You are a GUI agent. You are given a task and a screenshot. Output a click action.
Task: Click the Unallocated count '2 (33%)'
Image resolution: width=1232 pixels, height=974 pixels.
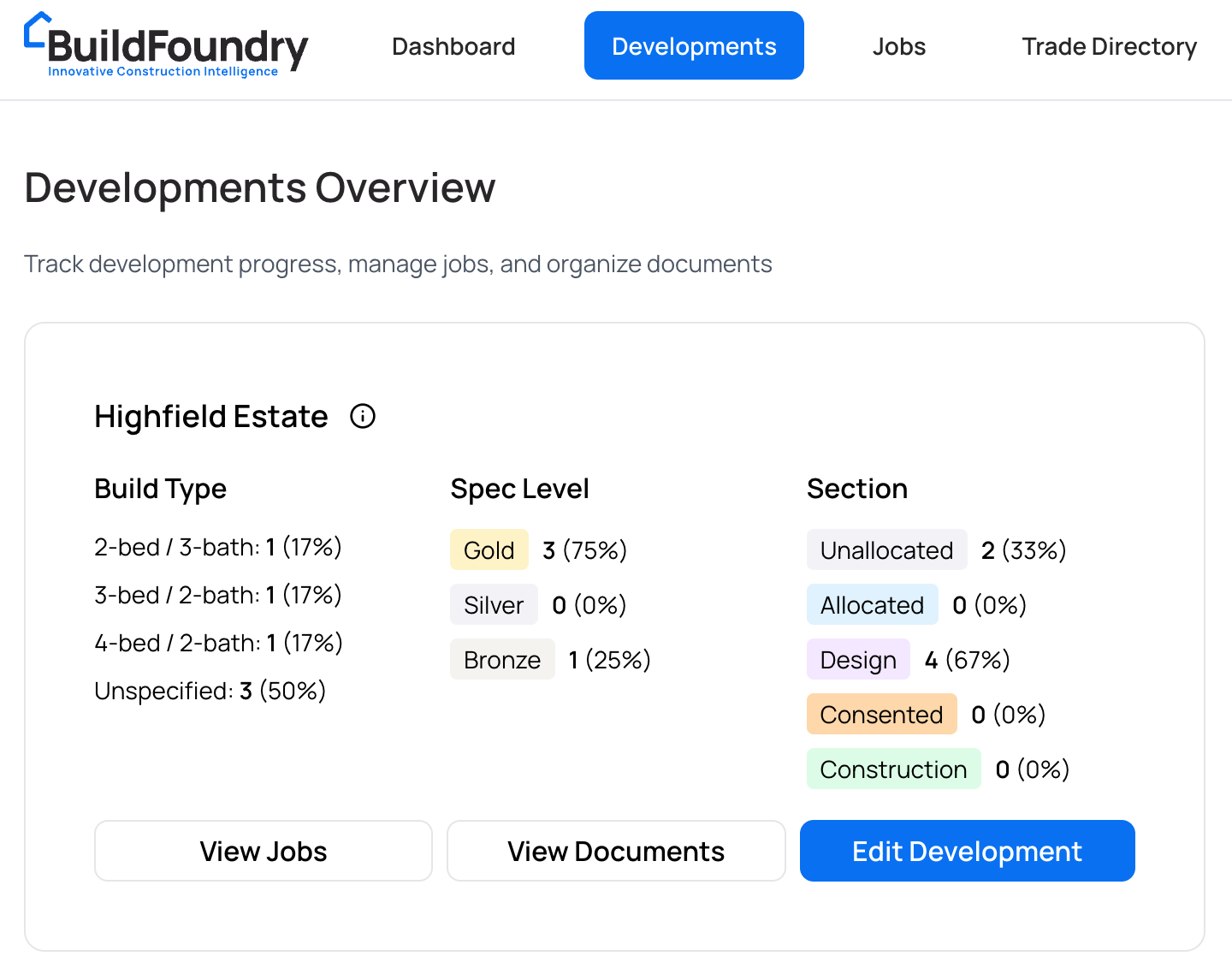1024,550
